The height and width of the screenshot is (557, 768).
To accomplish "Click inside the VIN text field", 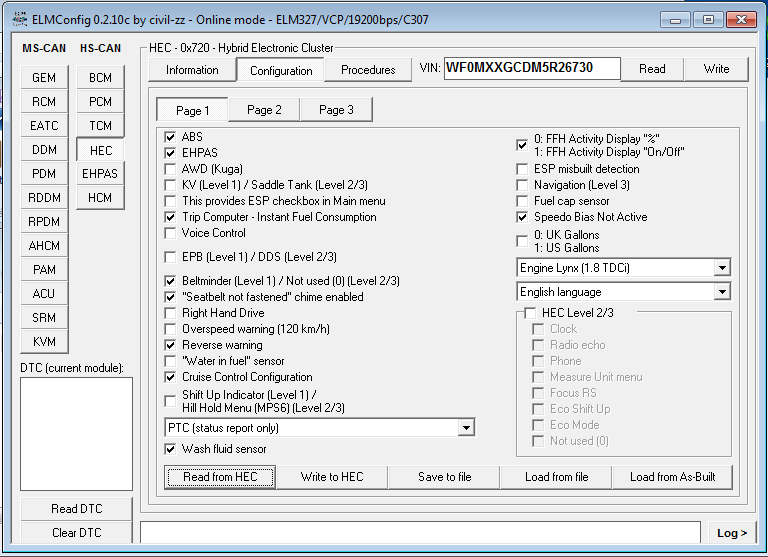I will (531, 69).
